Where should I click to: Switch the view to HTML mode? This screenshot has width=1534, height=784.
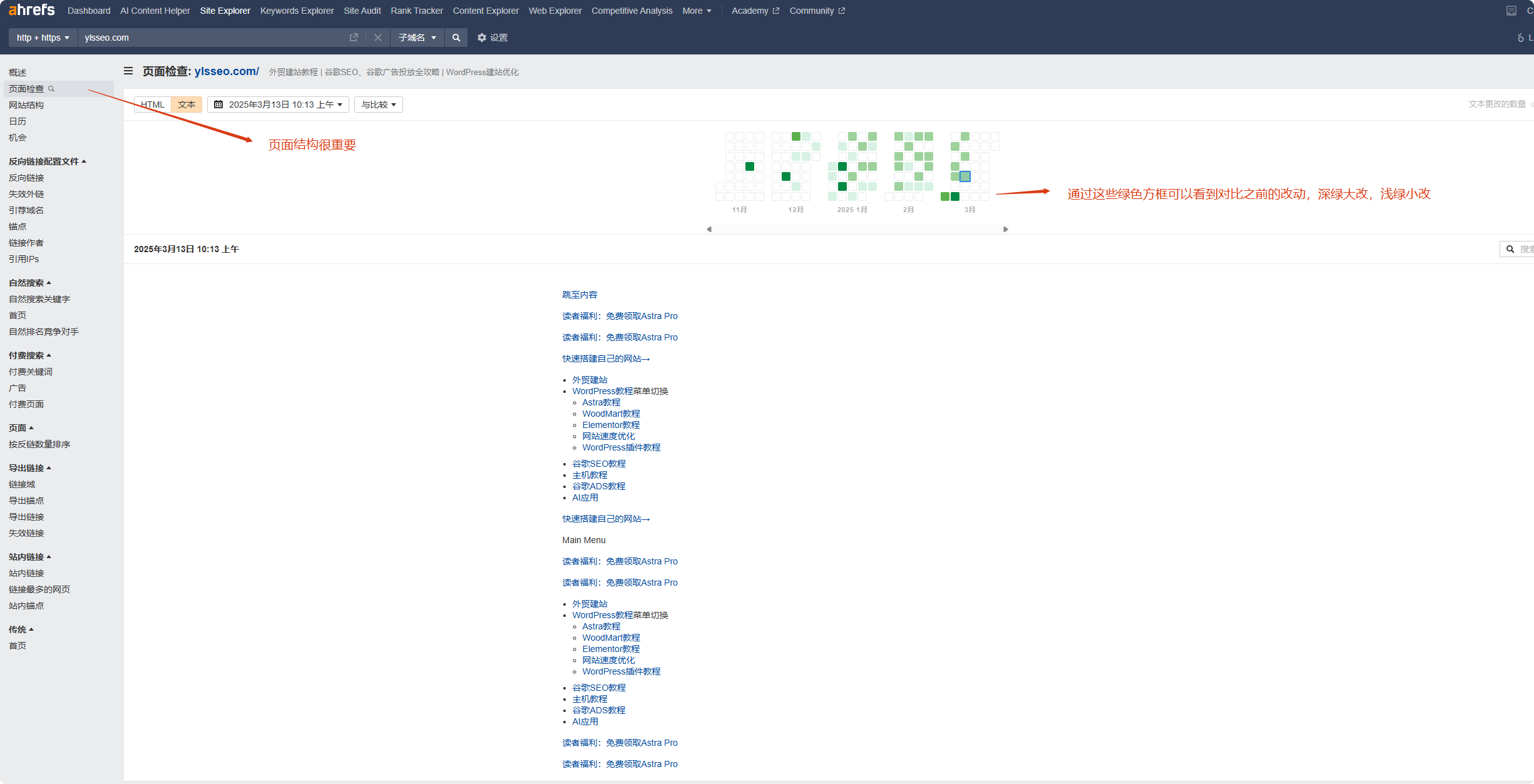[152, 104]
